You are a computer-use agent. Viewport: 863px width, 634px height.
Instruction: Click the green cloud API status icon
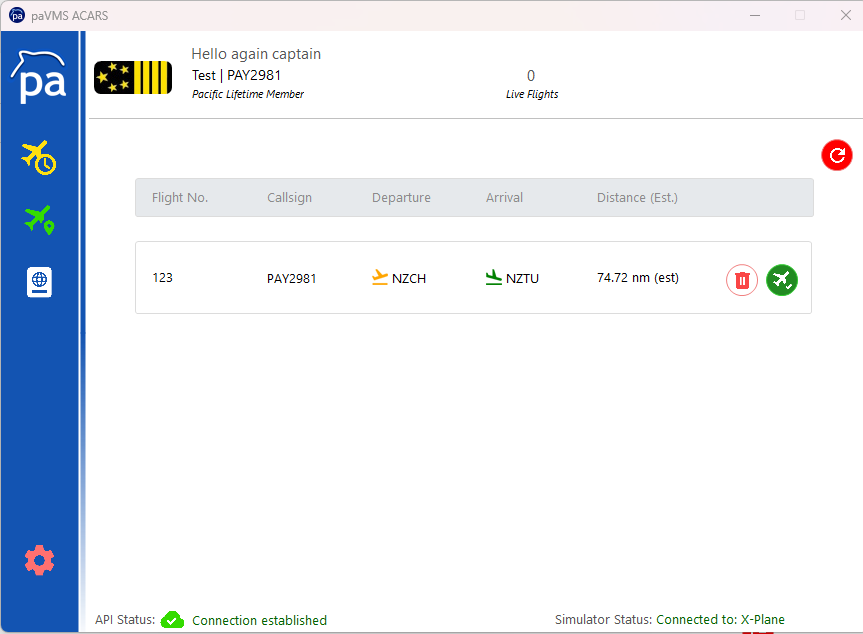coord(172,620)
